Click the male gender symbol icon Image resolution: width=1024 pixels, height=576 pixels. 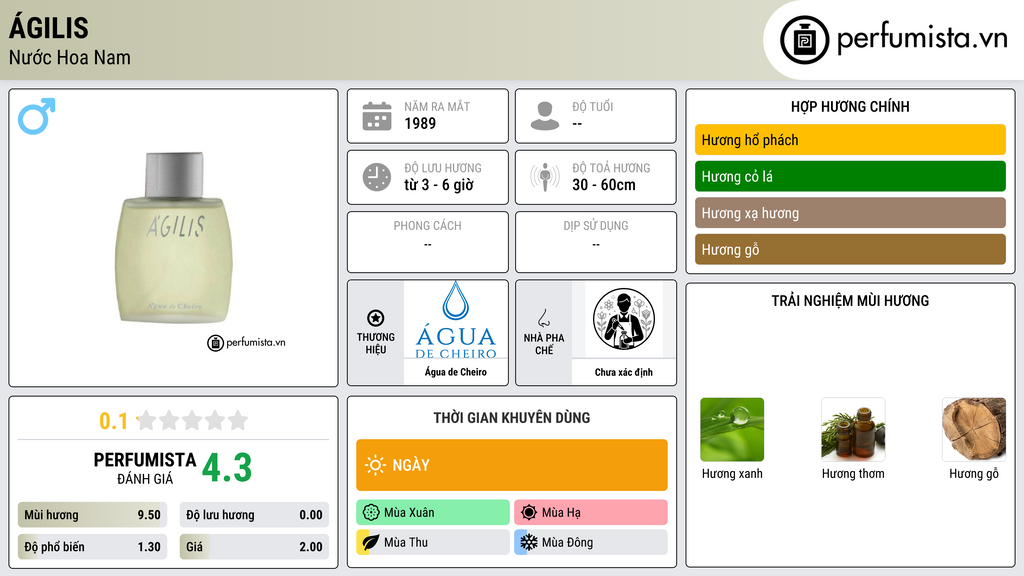tap(37, 116)
